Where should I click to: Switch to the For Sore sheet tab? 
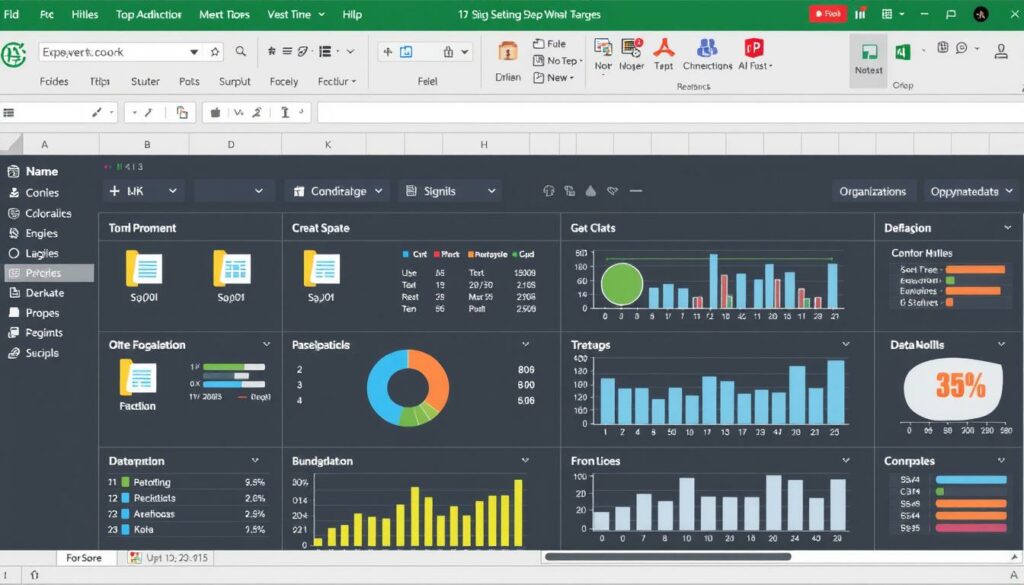coord(84,558)
